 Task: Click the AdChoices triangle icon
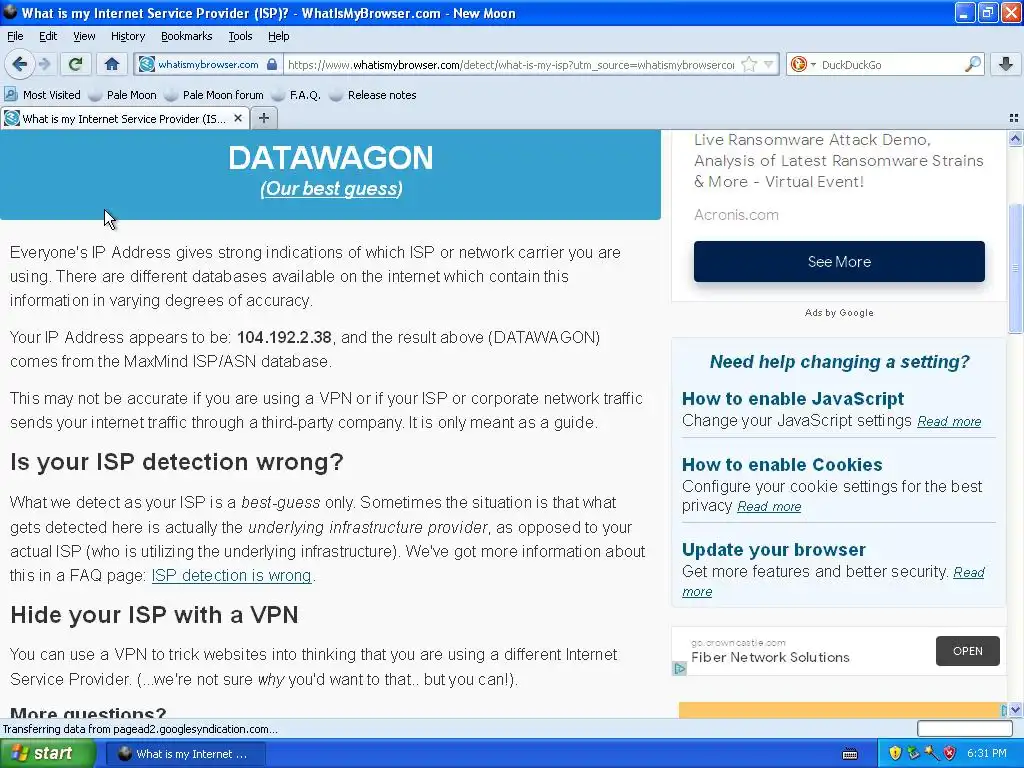(679, 669)
